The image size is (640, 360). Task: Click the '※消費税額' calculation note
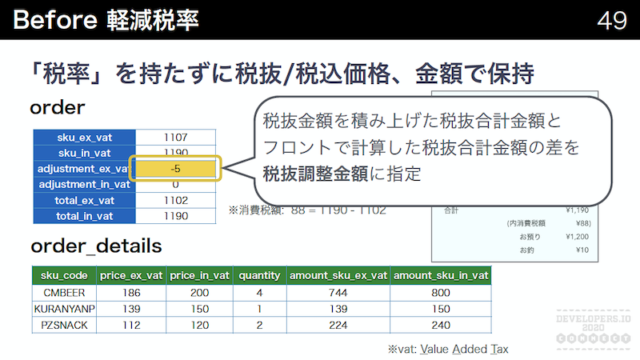coord(307,211)
